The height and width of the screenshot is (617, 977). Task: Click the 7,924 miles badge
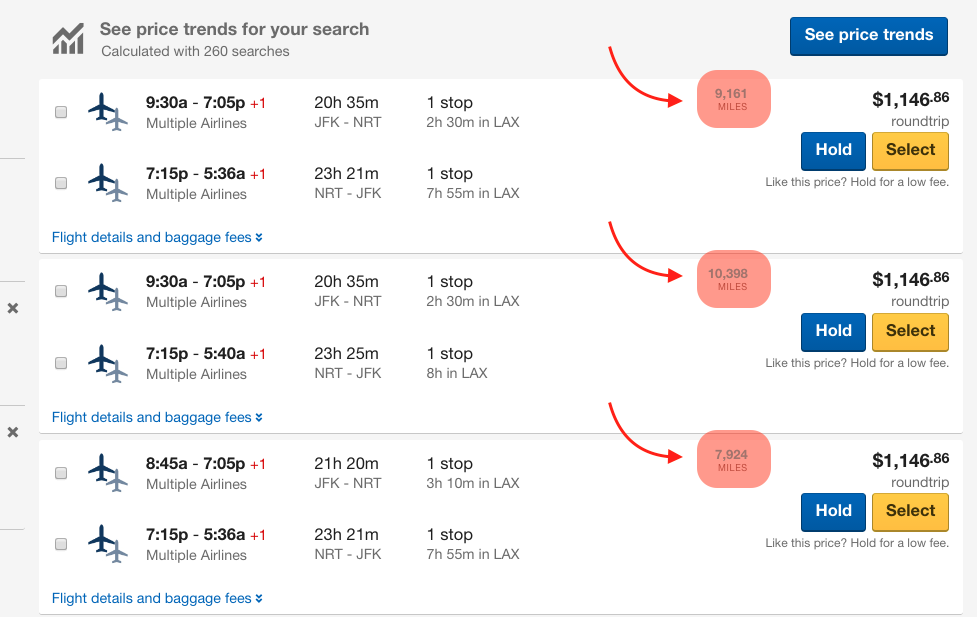(x=733, y=459)
